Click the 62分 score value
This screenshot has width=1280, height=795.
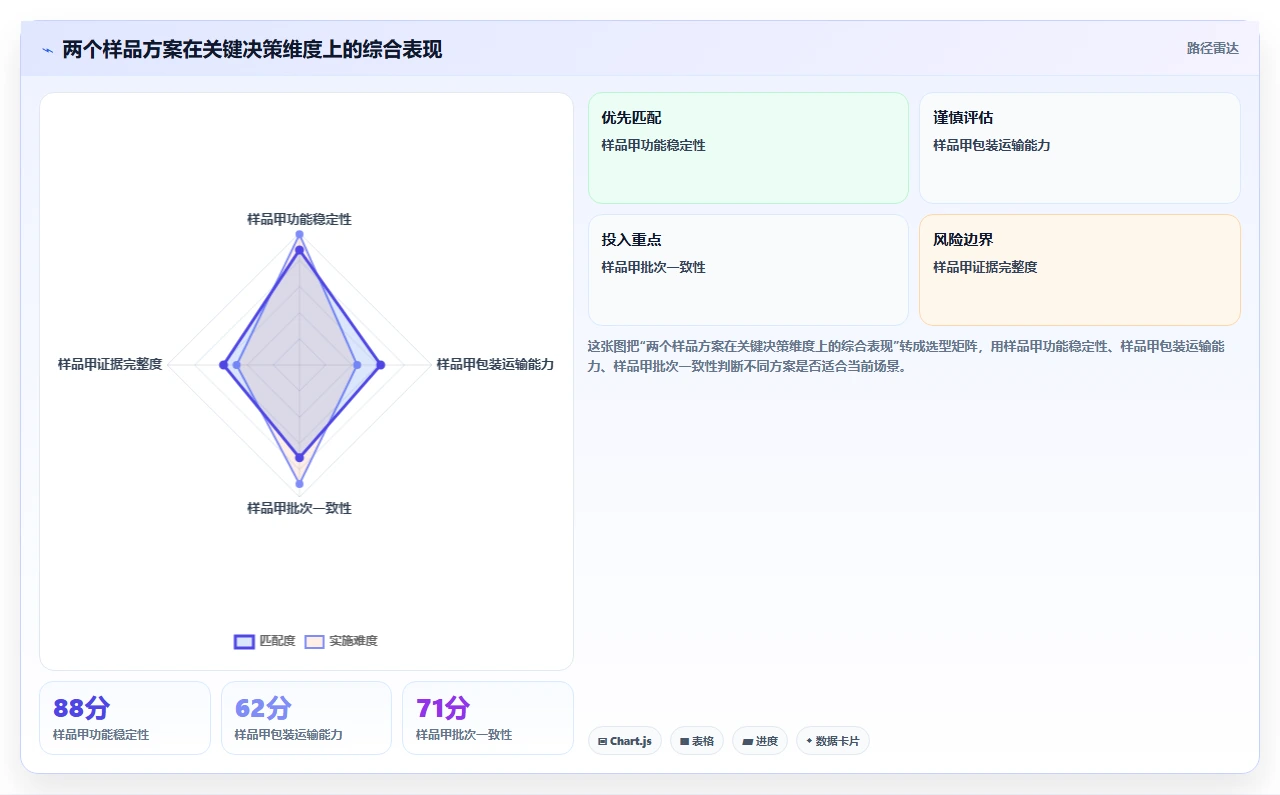[x=263, y=708]
